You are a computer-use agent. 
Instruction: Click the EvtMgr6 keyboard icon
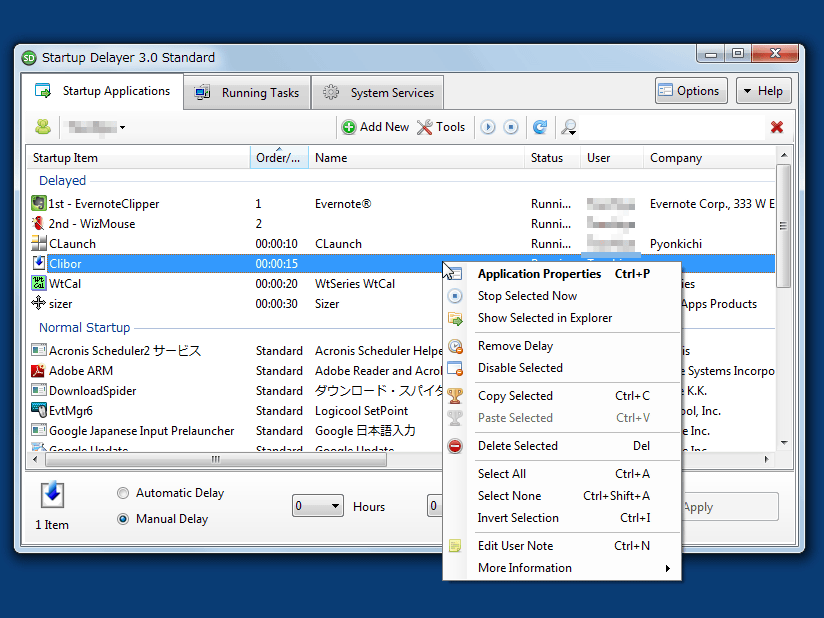(38, 410)
